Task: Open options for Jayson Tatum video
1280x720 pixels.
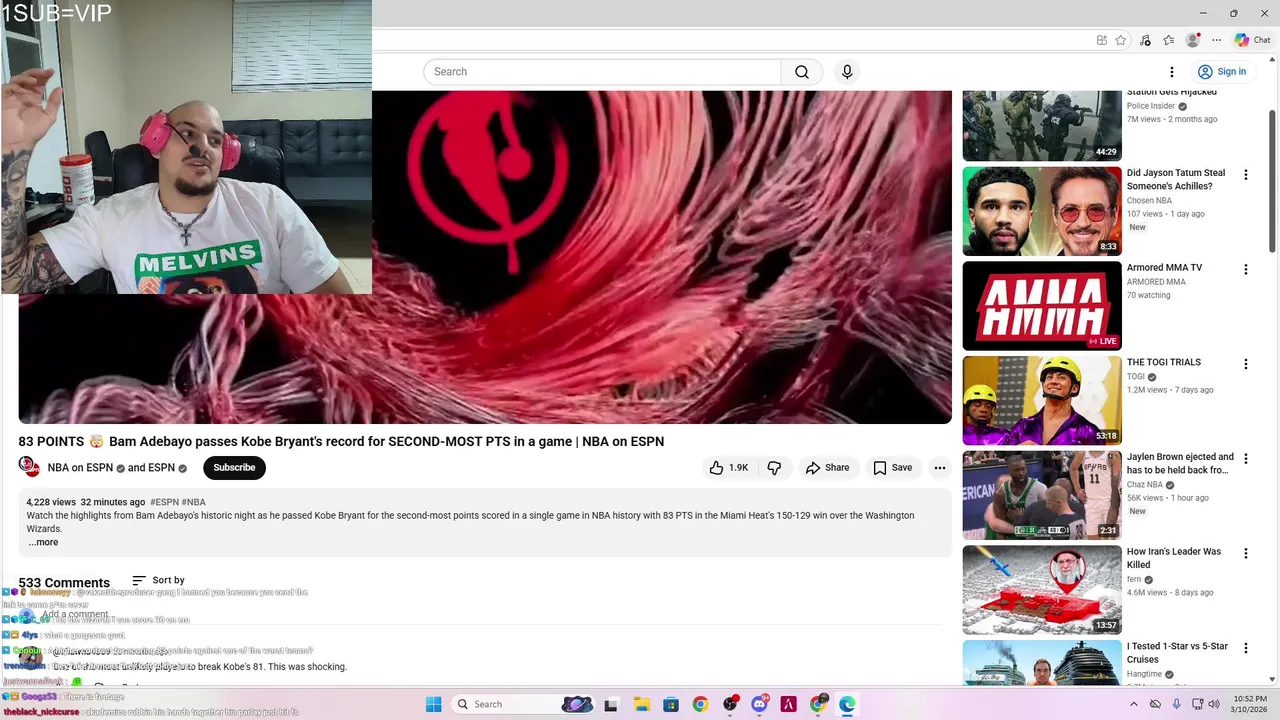Action: point(1246,175)
